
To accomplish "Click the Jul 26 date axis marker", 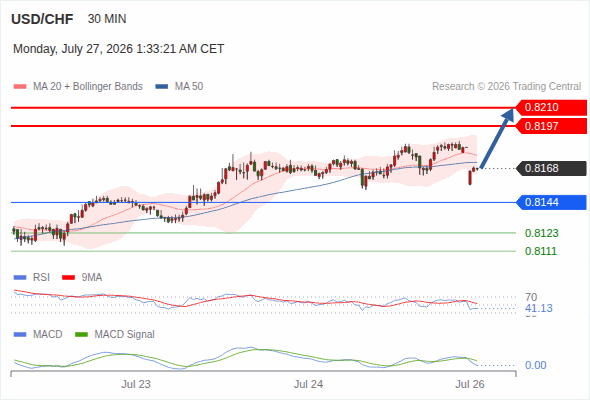I will (x=470, y=384).
